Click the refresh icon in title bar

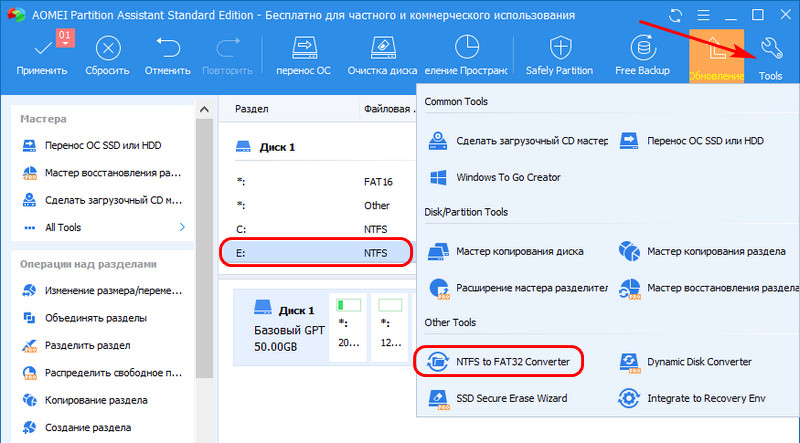pos(676,15)
